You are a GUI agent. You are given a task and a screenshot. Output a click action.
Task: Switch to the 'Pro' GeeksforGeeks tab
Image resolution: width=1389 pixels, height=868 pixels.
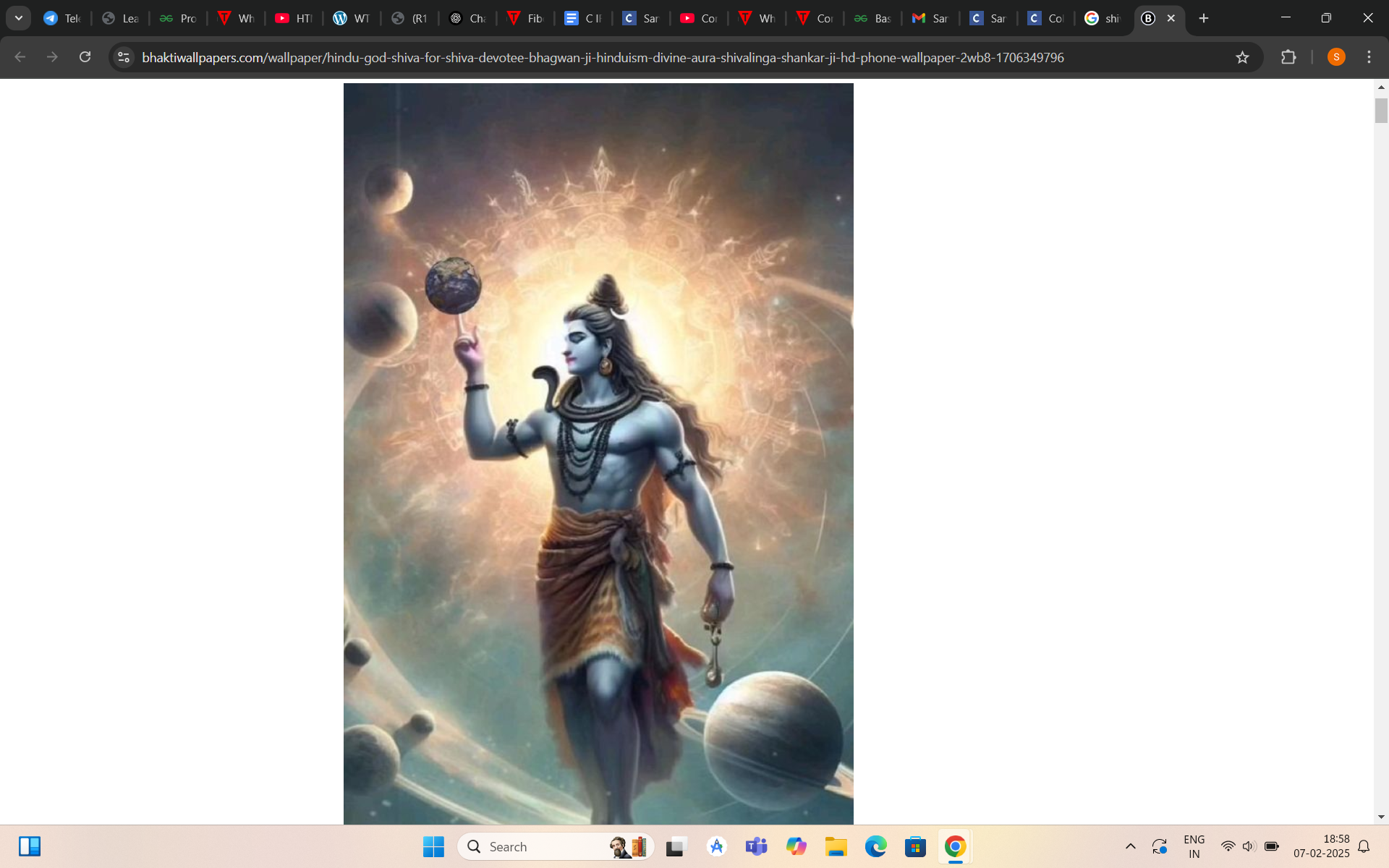(x=178, y=18)
